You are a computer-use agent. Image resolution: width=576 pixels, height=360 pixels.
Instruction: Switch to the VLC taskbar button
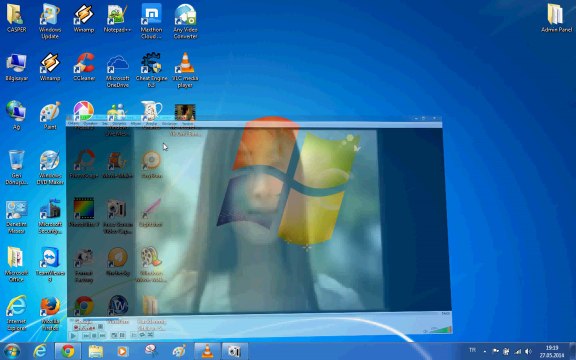point(207,352)
